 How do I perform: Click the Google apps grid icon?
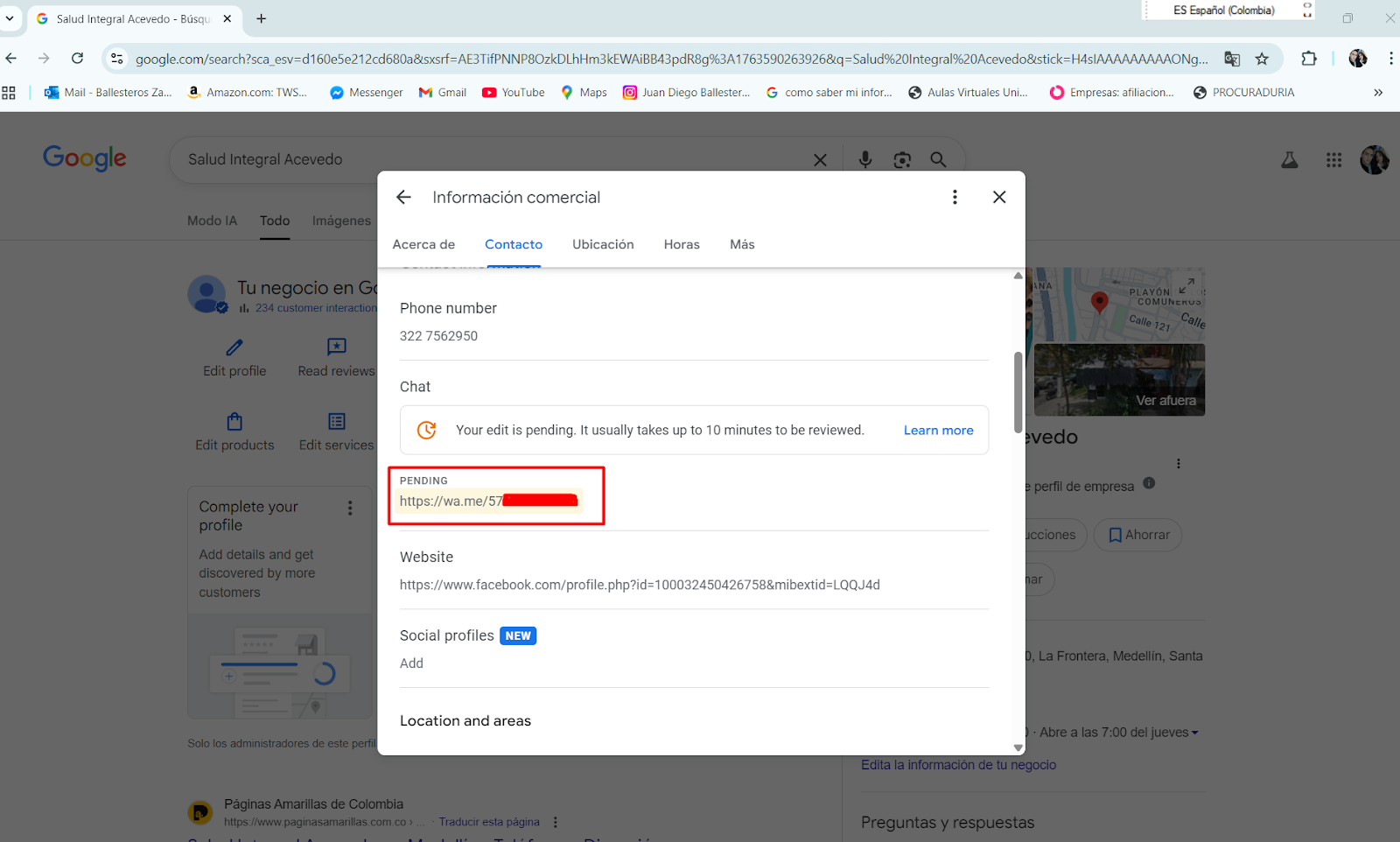pos(1333,160)
